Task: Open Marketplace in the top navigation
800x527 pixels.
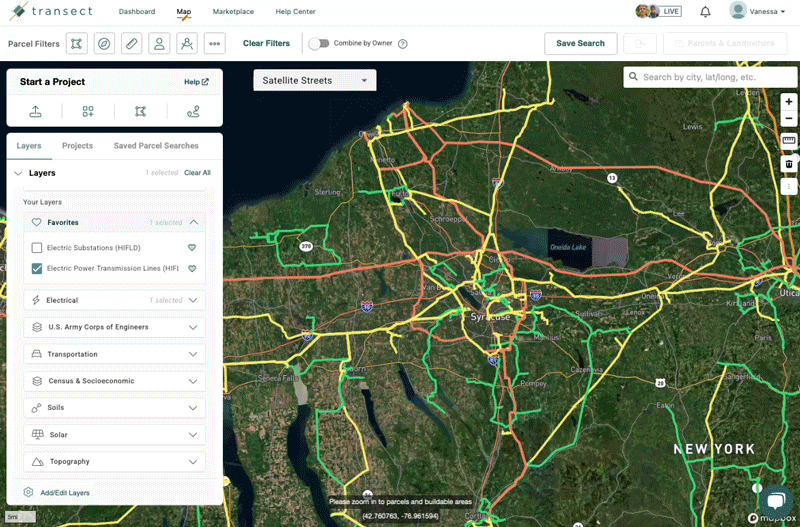Action: coord(233,12)
